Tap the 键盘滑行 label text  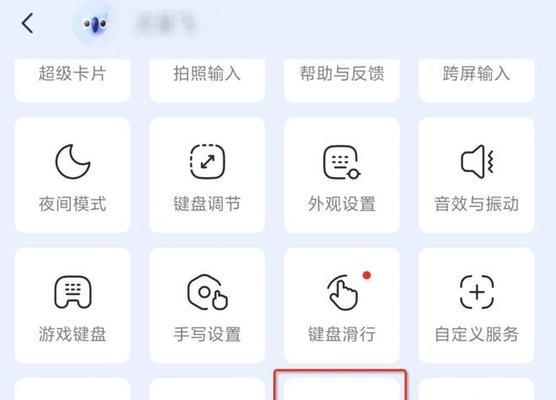[342, 334]
